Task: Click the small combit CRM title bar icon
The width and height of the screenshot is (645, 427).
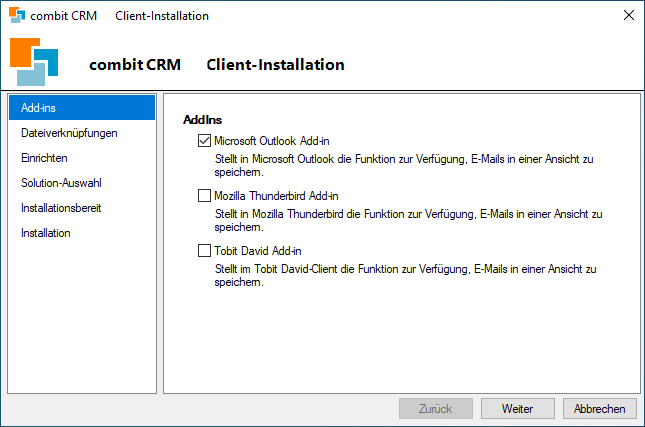Action: pos(17,15)
